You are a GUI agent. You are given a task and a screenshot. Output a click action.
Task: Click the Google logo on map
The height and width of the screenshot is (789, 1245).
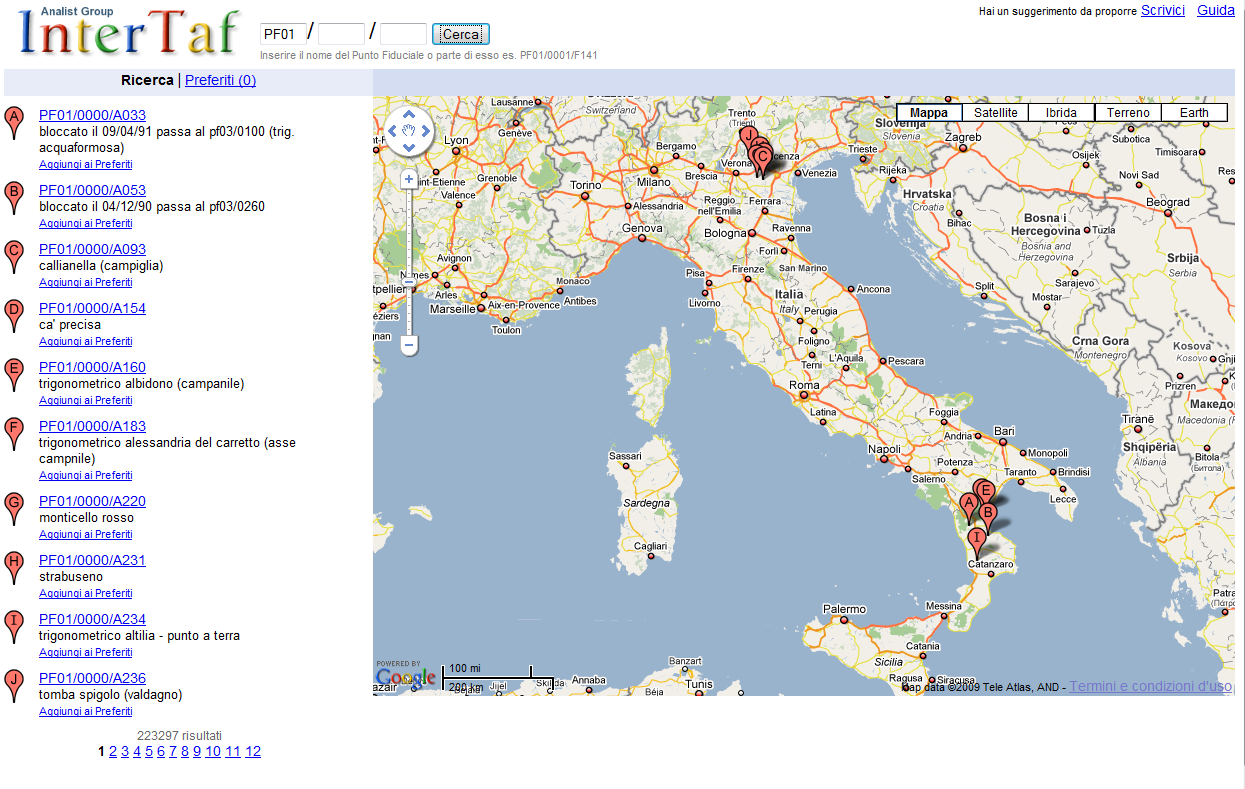[406, 678]
